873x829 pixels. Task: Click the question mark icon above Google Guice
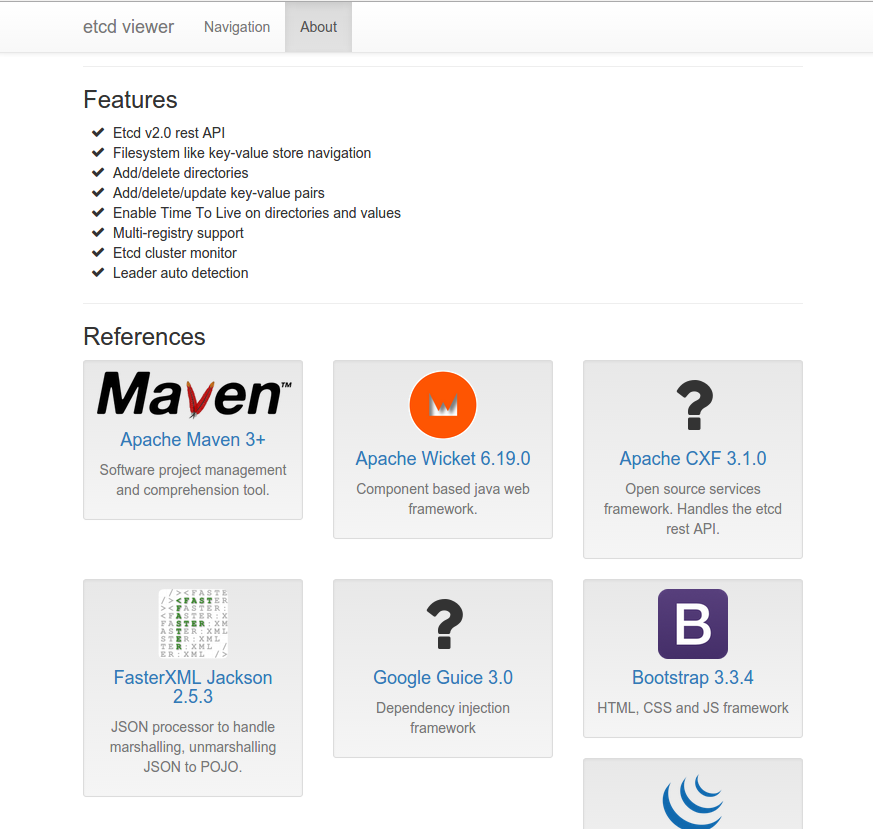[444, 624]
